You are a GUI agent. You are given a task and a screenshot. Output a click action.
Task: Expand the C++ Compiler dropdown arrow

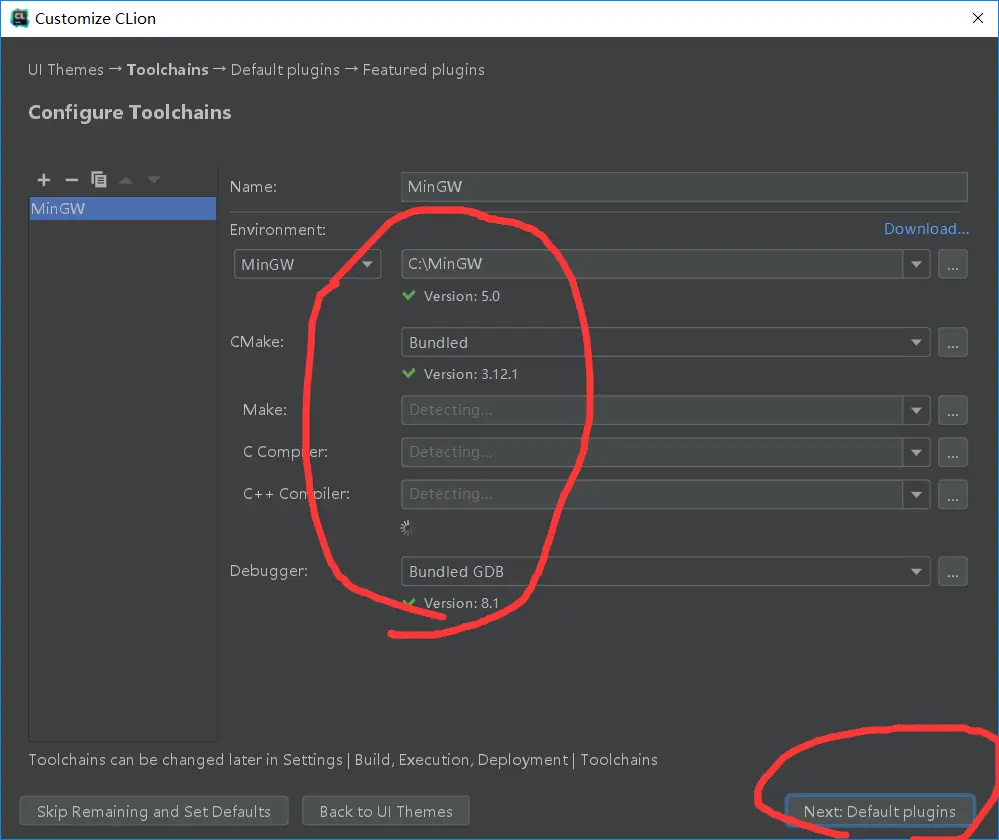[x=916, y=494]
